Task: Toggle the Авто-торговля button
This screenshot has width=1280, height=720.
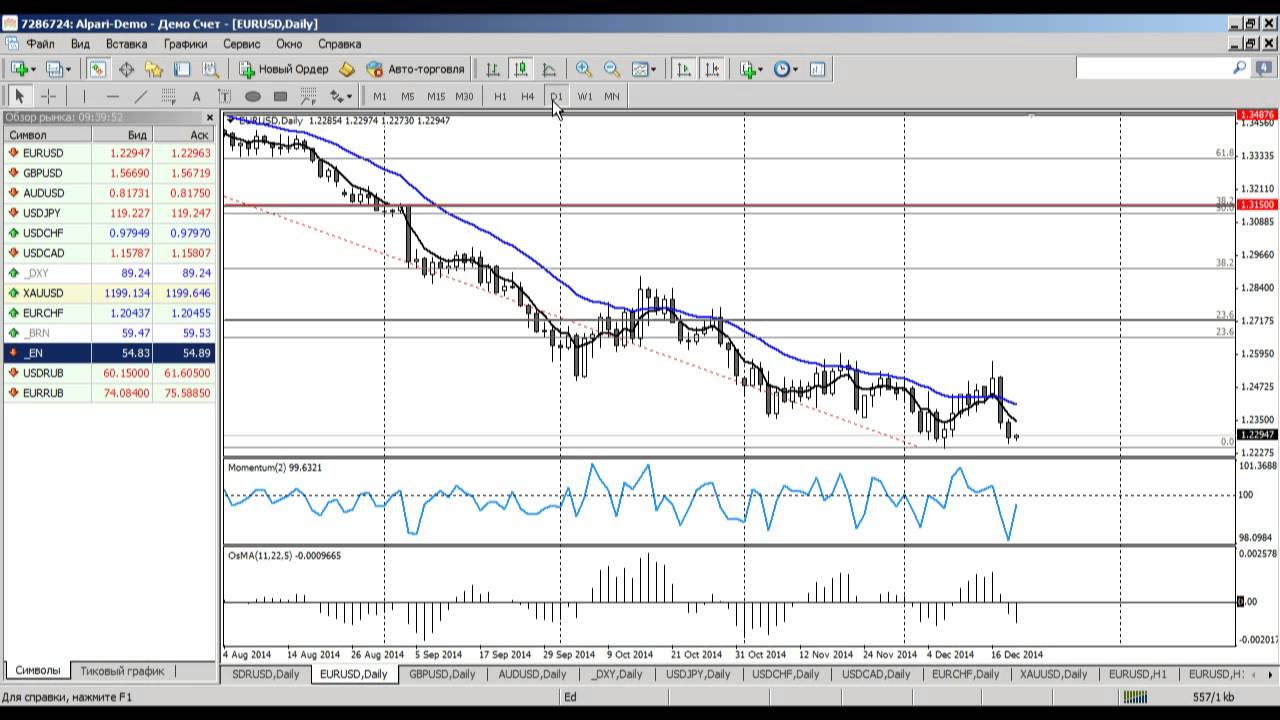Action: pos(415,69)
